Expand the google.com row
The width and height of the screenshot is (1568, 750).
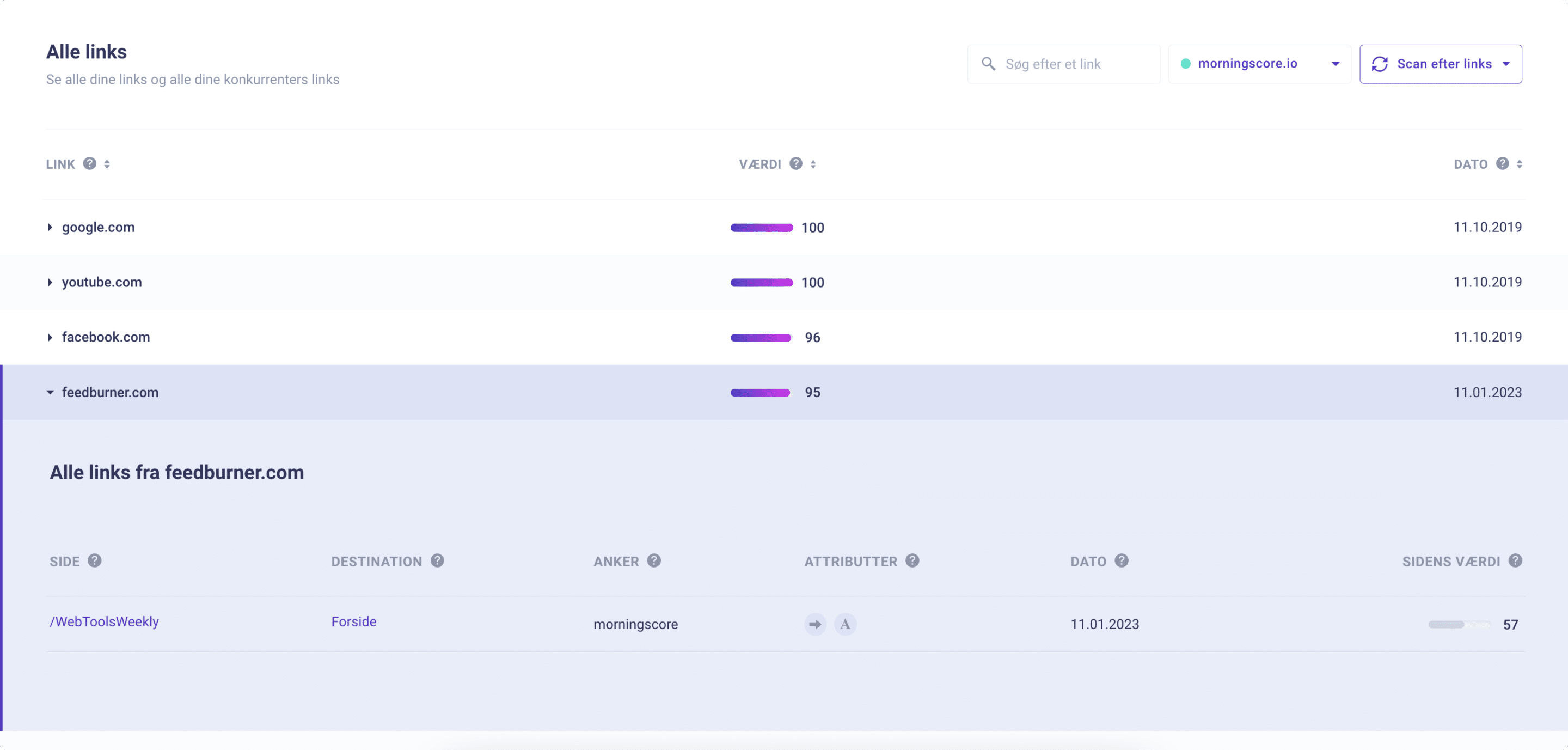[50, 228]
